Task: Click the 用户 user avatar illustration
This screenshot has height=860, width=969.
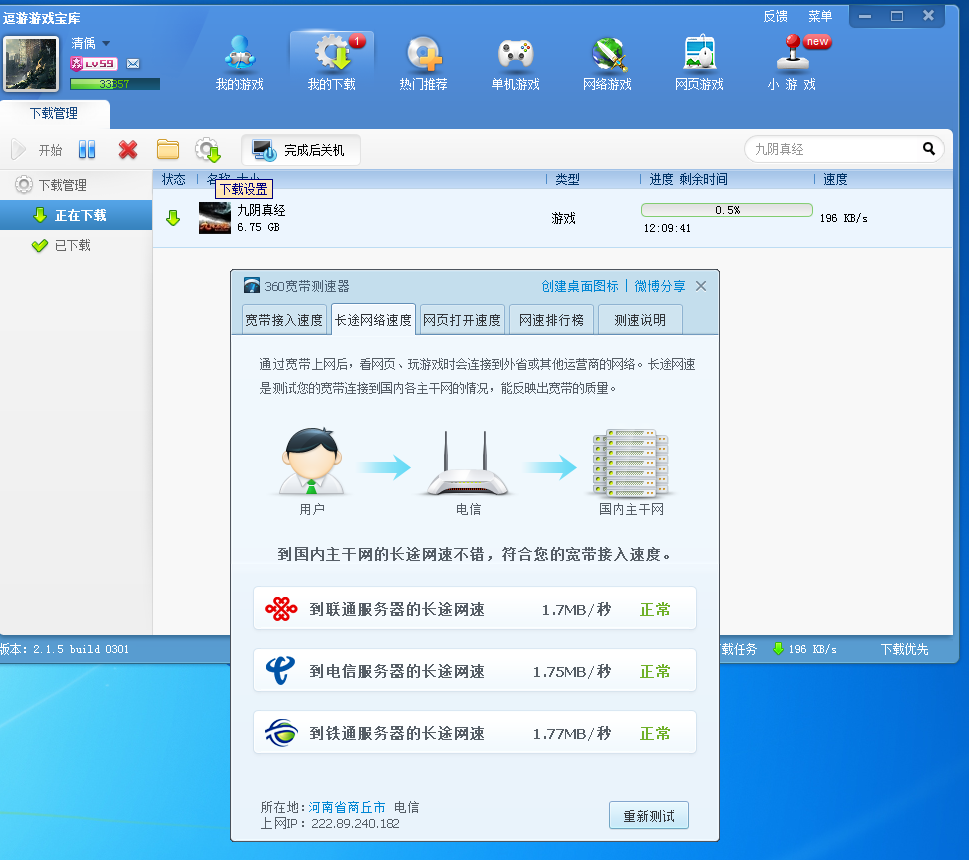Action: point(312,462)
